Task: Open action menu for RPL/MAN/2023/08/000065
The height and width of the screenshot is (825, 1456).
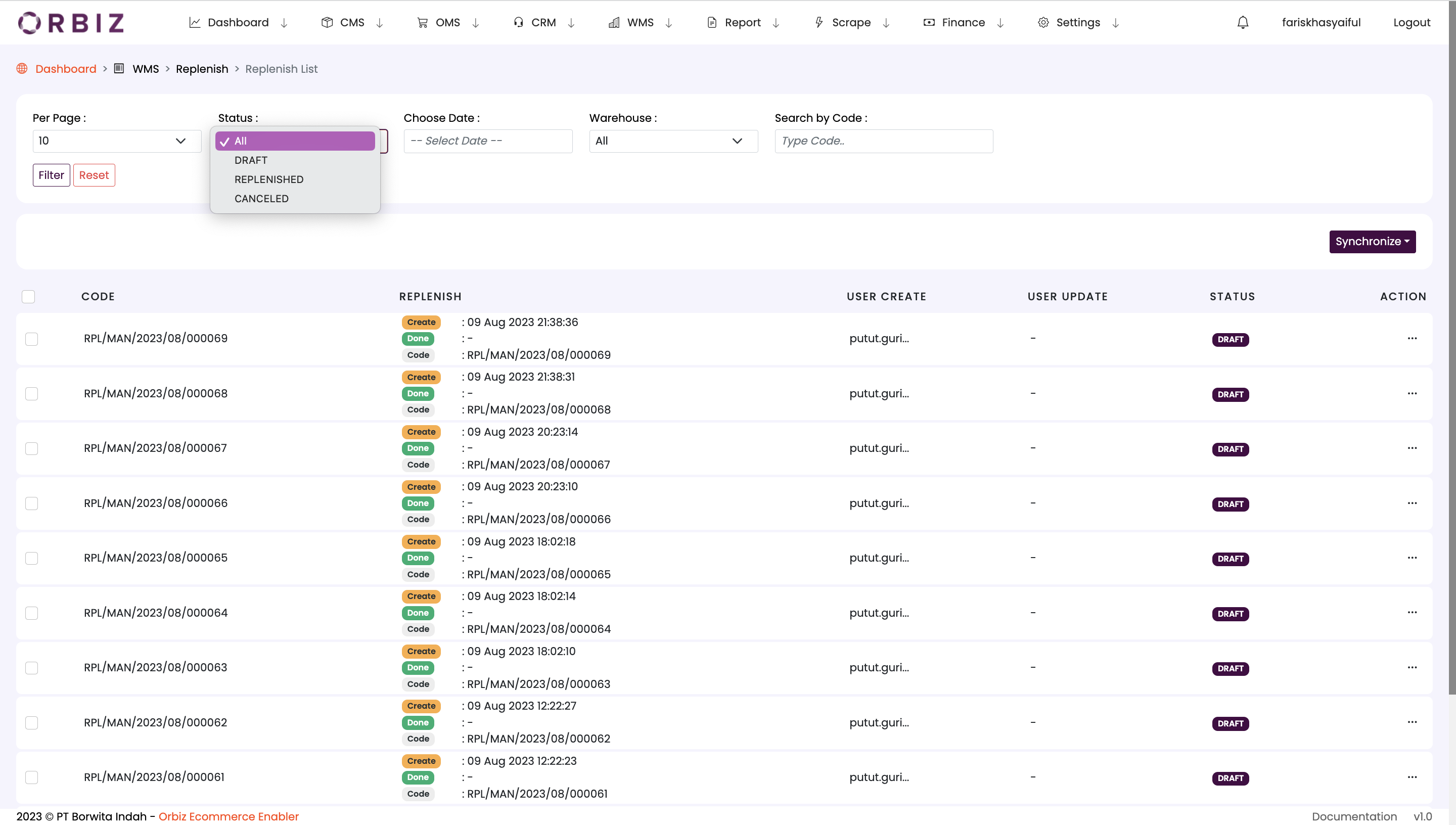Action: (x=1413, y=558)
